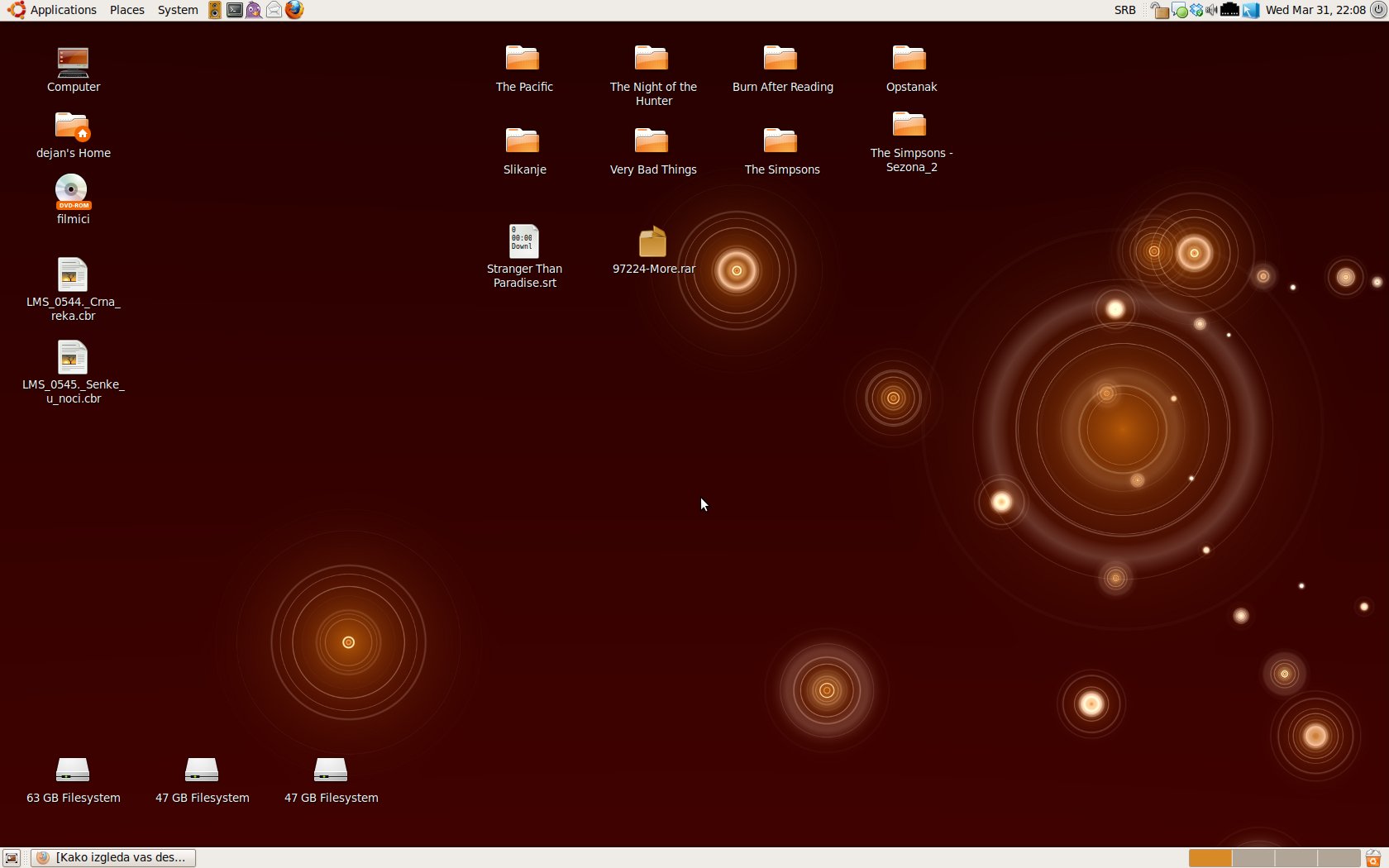Click the Dropbox tray icon
Viewport: 1389px width, 868px height.
click(1196, 10)
